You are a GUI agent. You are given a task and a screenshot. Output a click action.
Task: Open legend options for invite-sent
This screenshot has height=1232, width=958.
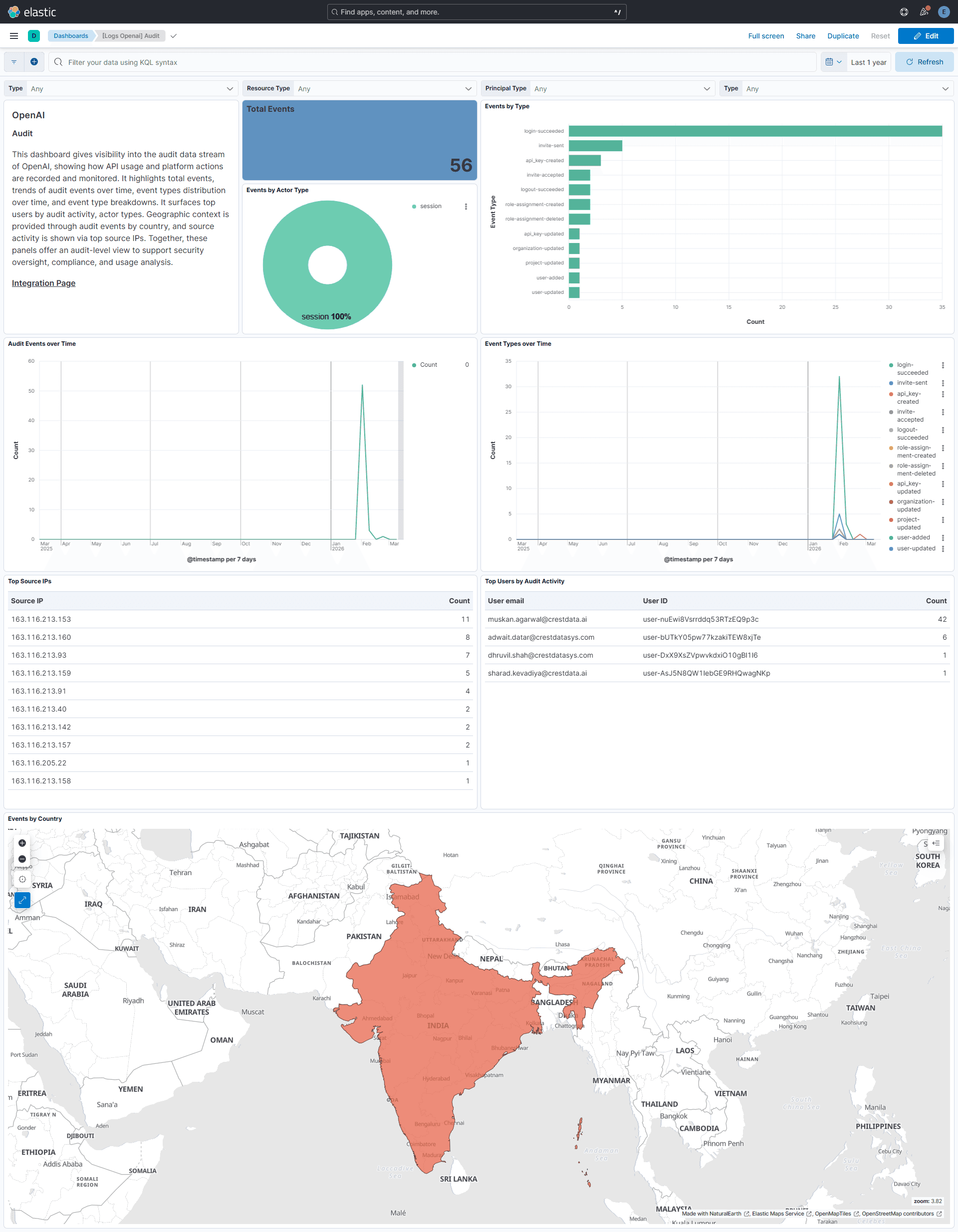[x=943, y=383]
